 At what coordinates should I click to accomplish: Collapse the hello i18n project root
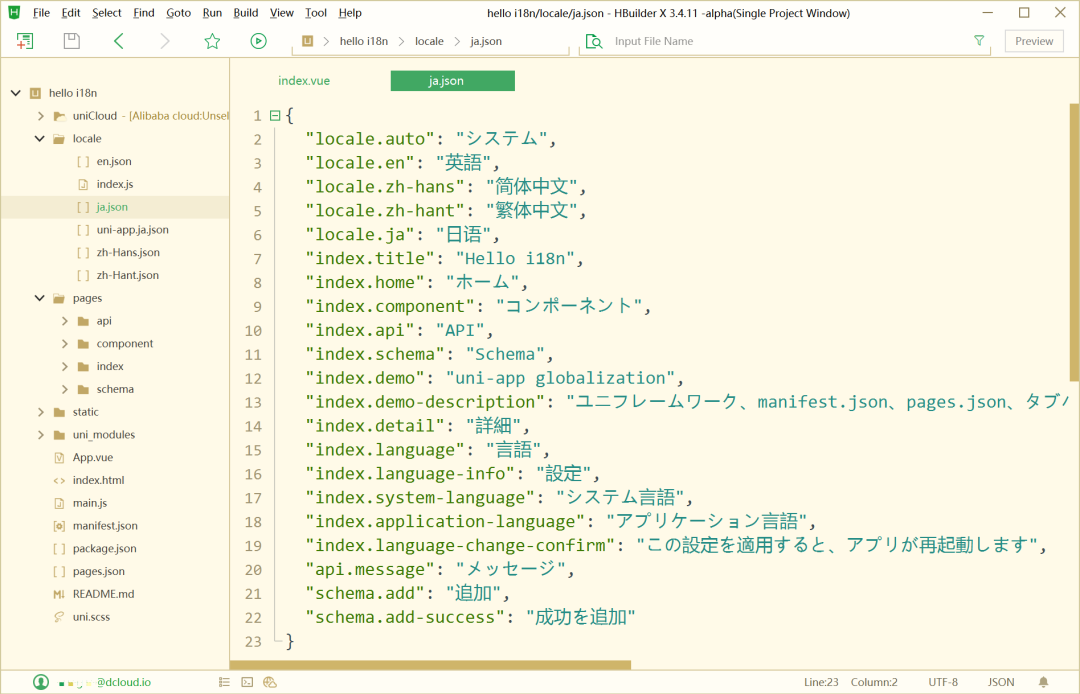(x=16, y=93)
